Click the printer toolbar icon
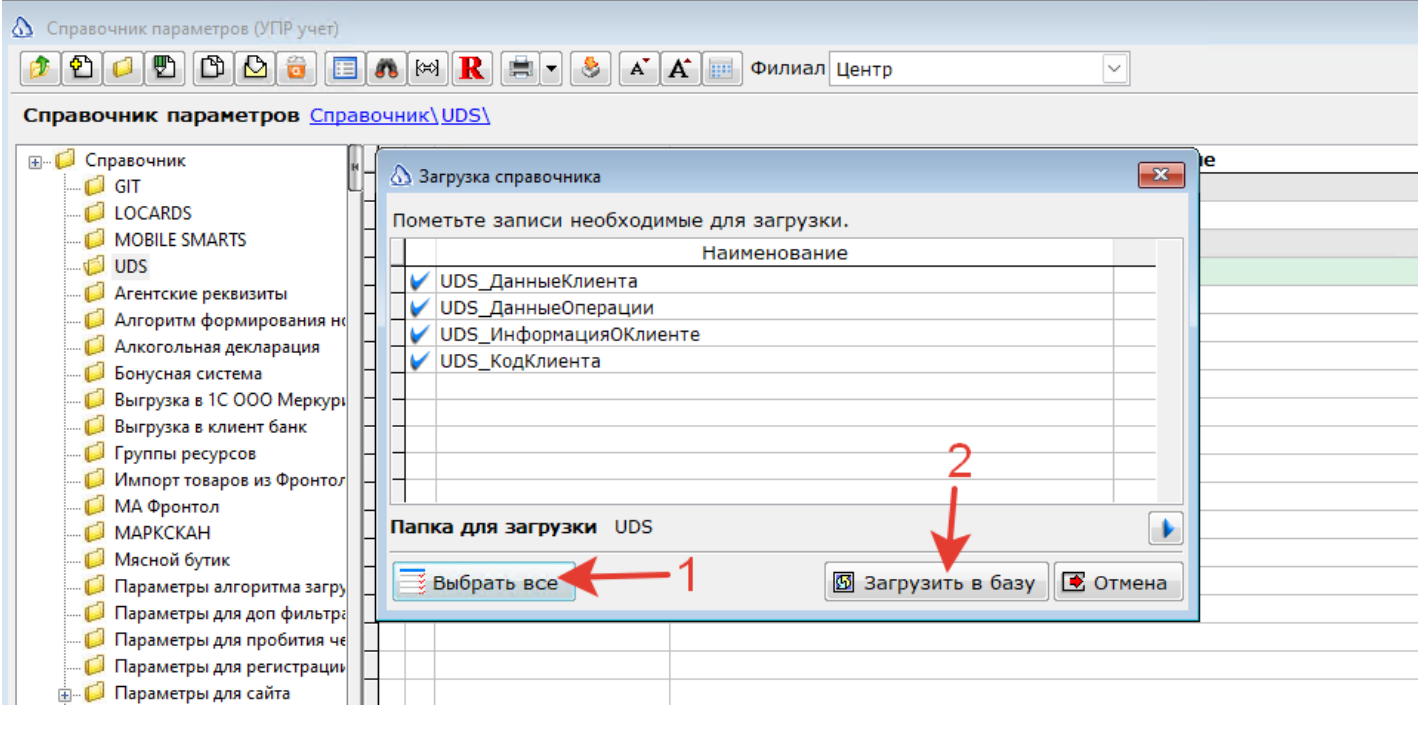The width and height of the screenshot is (1418, 738). 521,69
